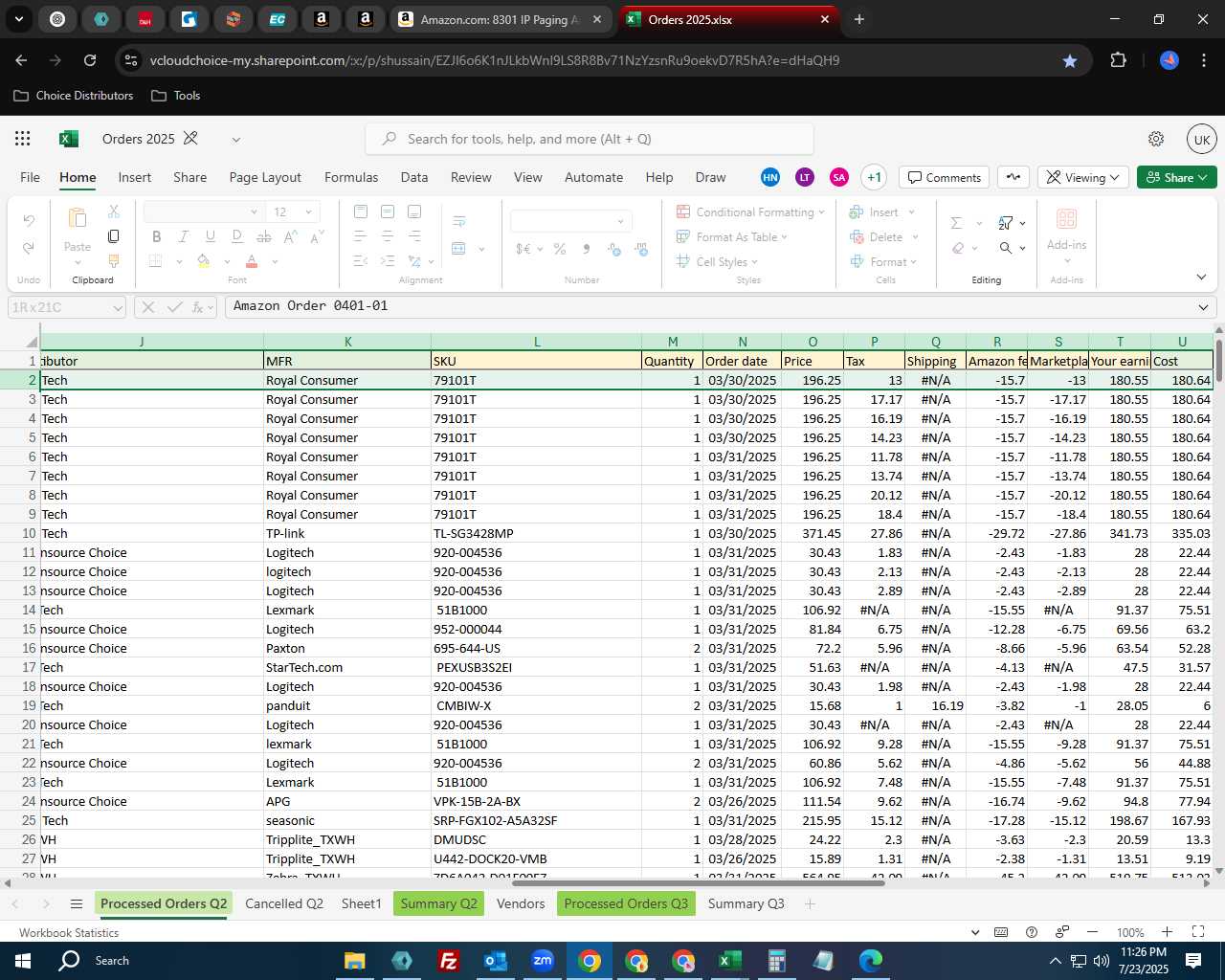Screen dimensions: 1225x980
Task: Open the browser extensions puzzle icon
Action: pyautogui.click(x=1118, y=60)
